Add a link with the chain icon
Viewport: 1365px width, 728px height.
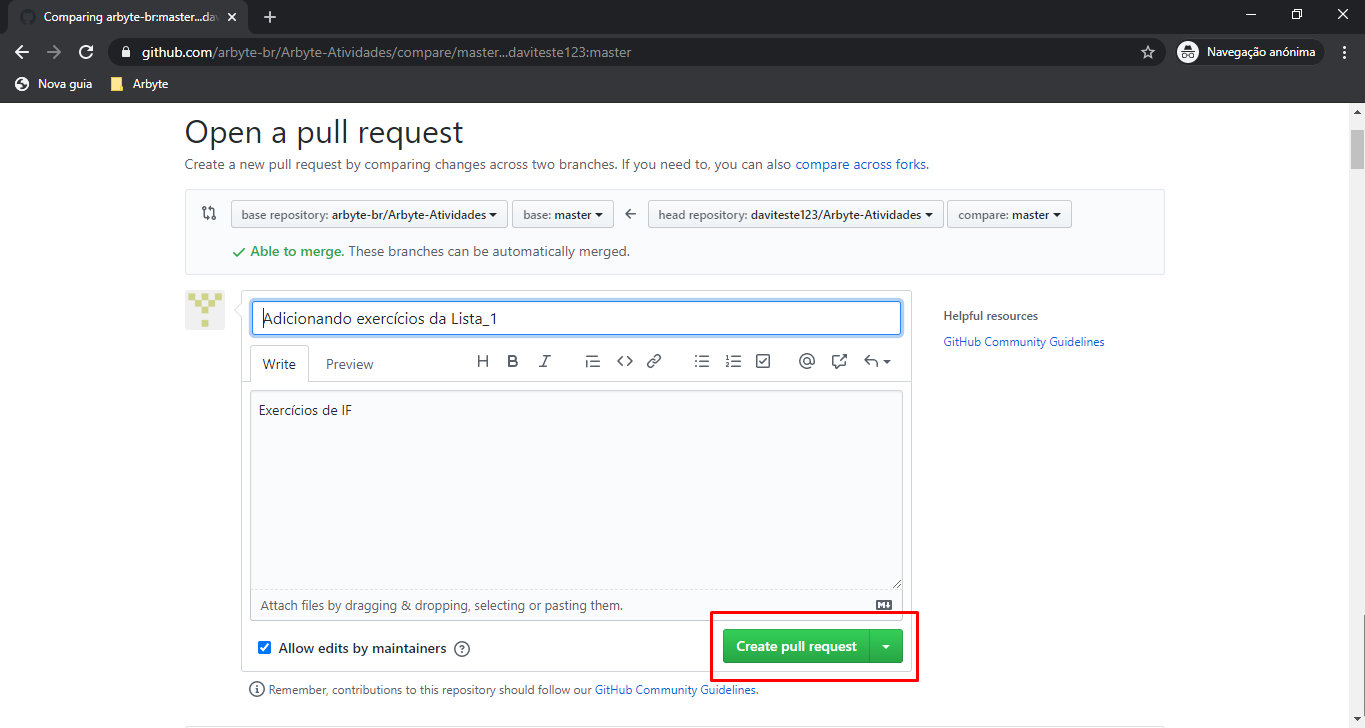pyautogui.click(x=654, y=362)
